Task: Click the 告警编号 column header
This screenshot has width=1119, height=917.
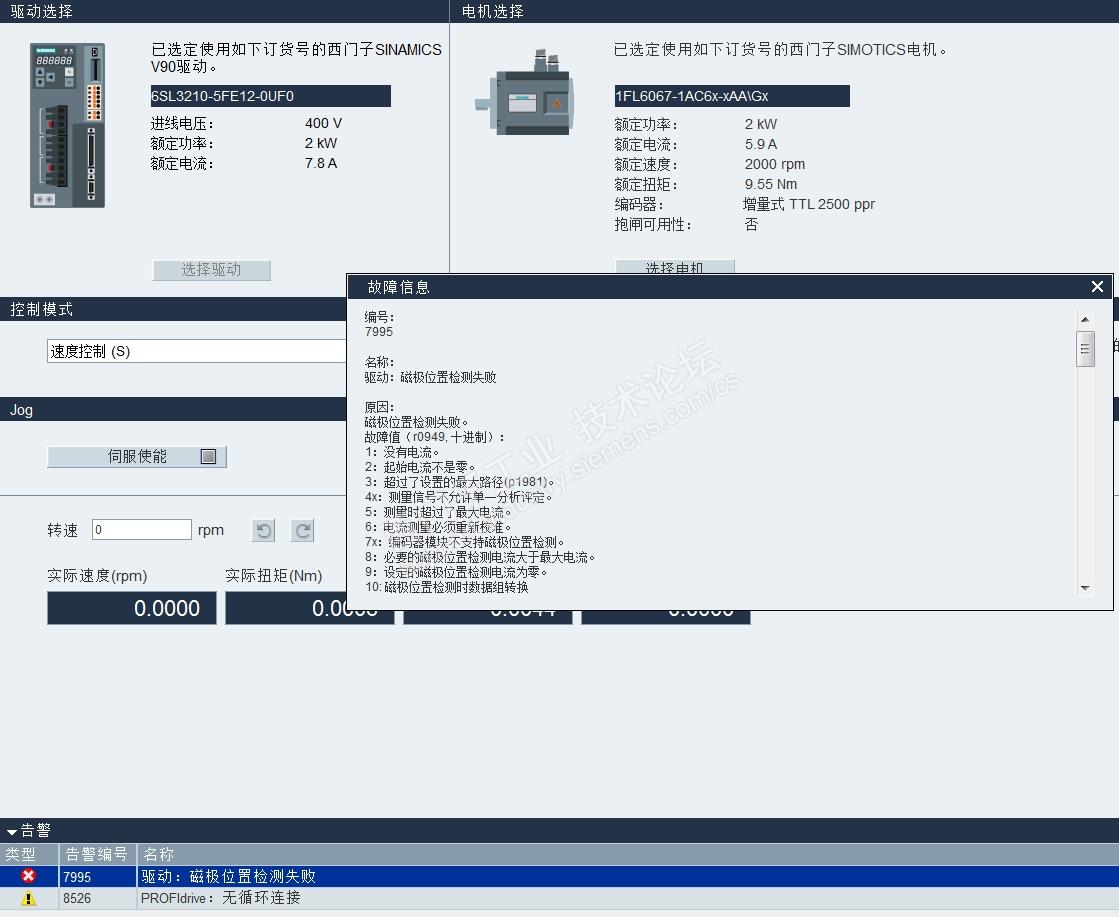Action: [97, 854]
